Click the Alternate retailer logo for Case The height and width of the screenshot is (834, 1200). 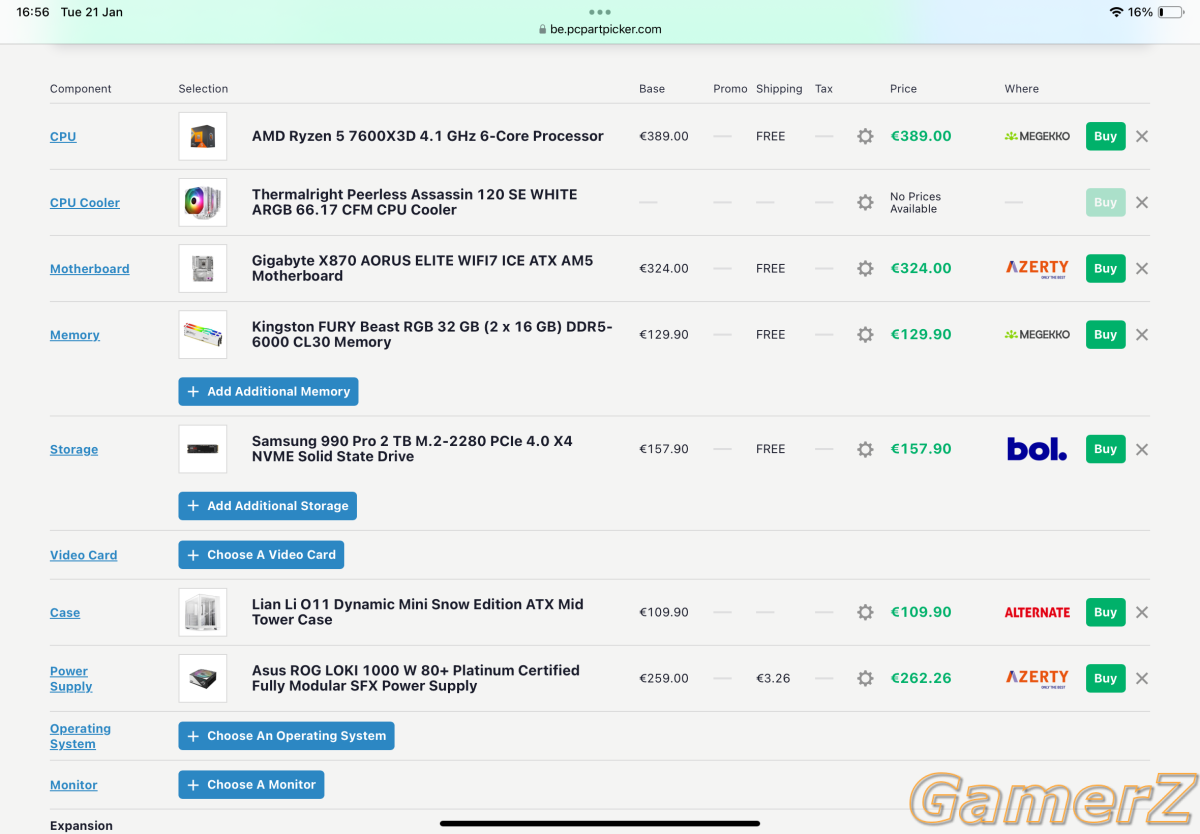pos(1037,612)
